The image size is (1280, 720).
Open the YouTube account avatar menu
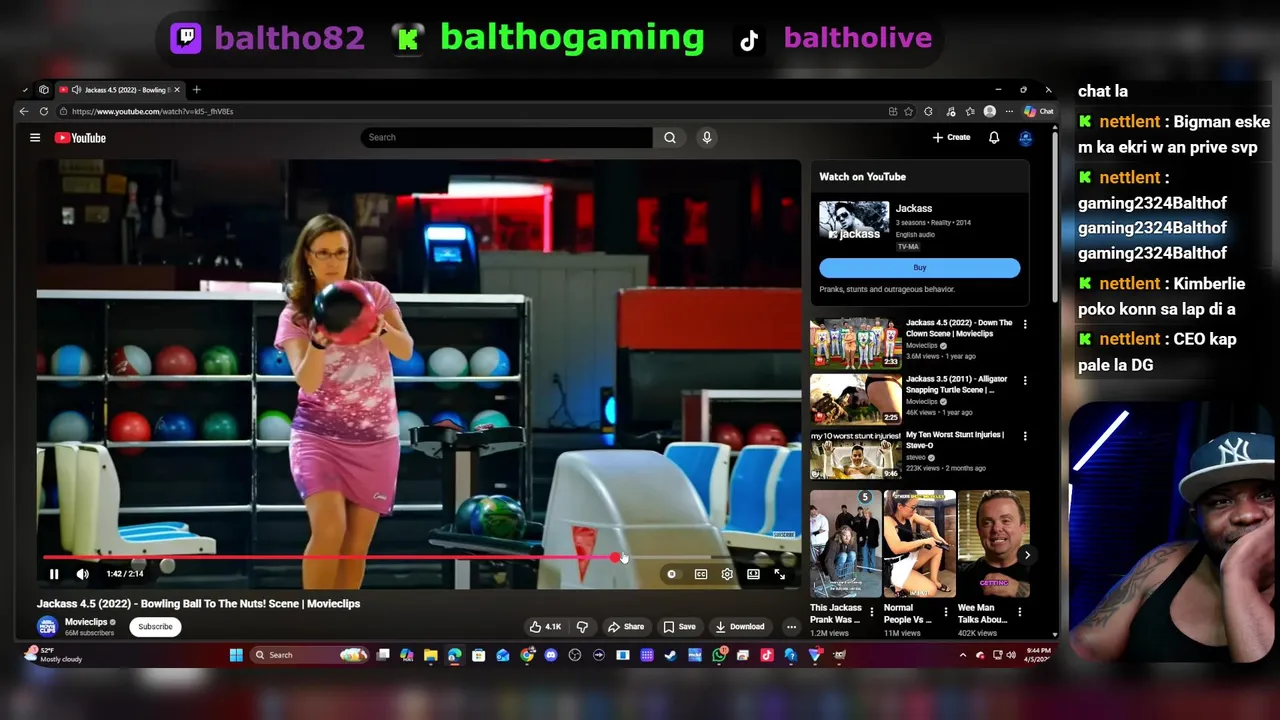(x=1025, y=138)
